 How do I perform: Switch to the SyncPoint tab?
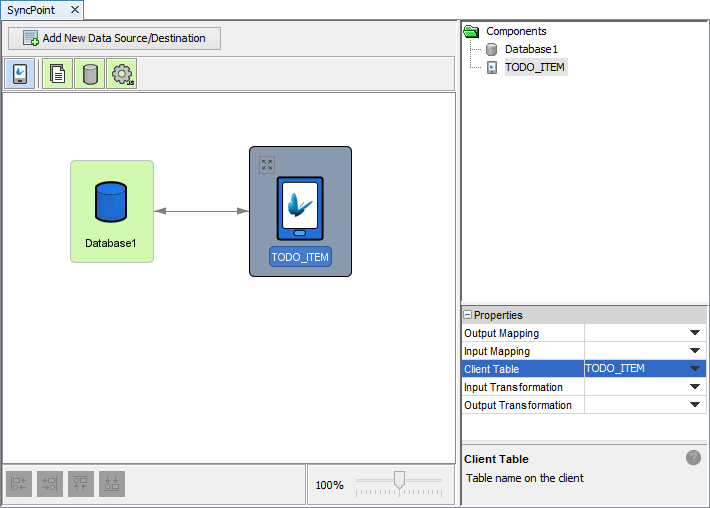coord(32,9)
